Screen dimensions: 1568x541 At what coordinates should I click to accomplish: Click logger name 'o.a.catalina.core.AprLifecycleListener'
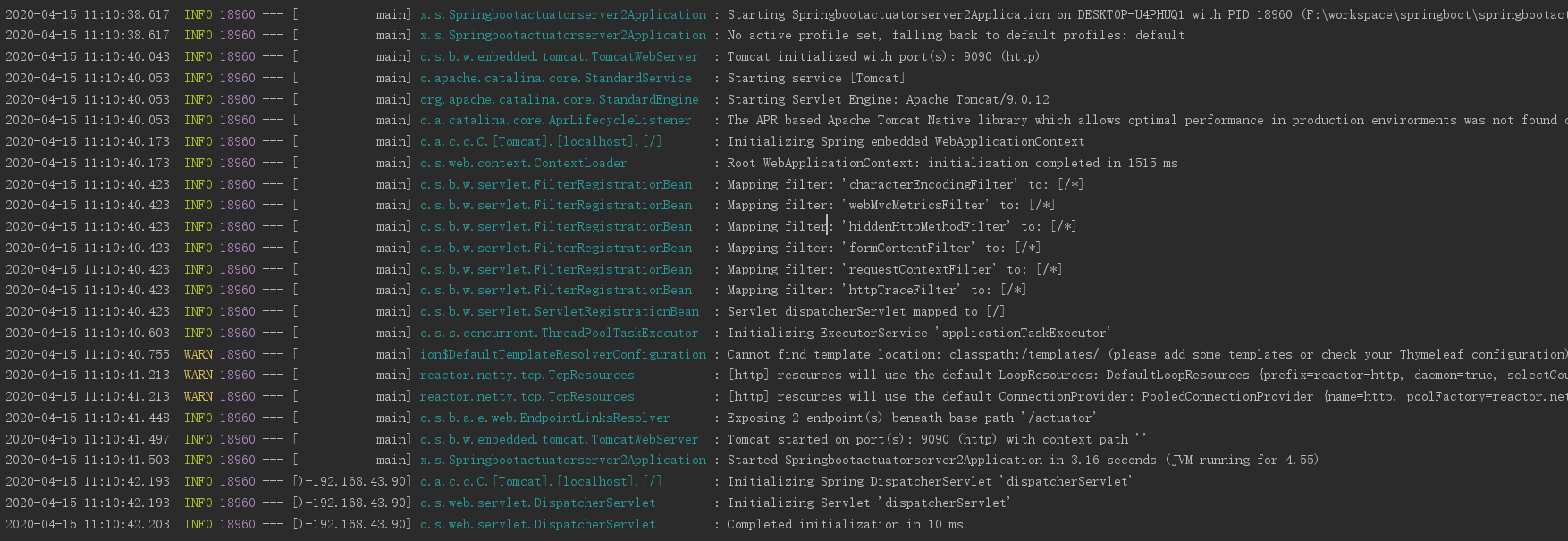[x=556, y=121]
